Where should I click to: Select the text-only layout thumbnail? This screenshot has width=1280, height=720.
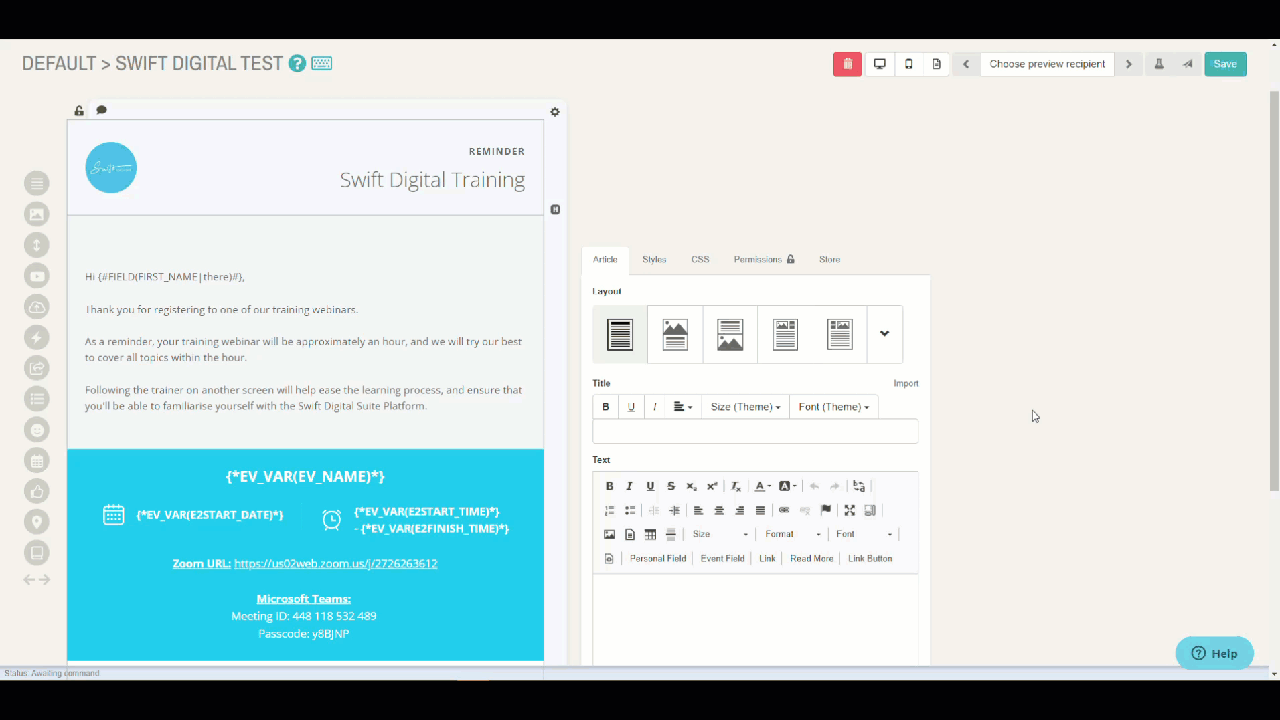tap(620, 334)
